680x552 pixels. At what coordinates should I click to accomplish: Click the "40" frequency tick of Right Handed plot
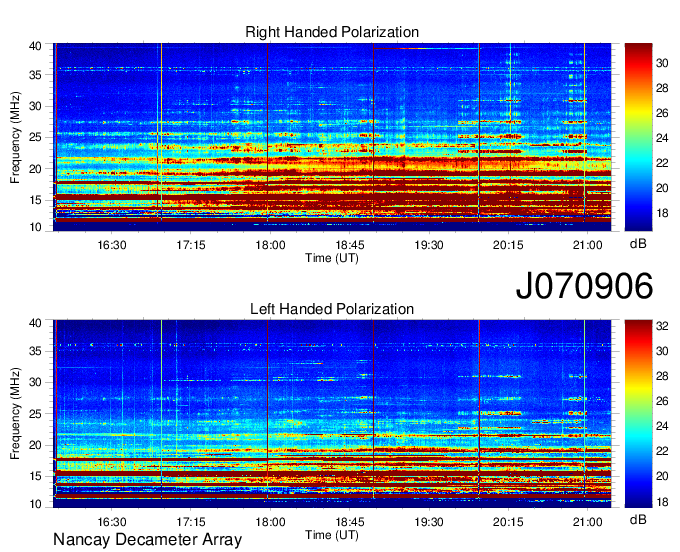[35, 46]
